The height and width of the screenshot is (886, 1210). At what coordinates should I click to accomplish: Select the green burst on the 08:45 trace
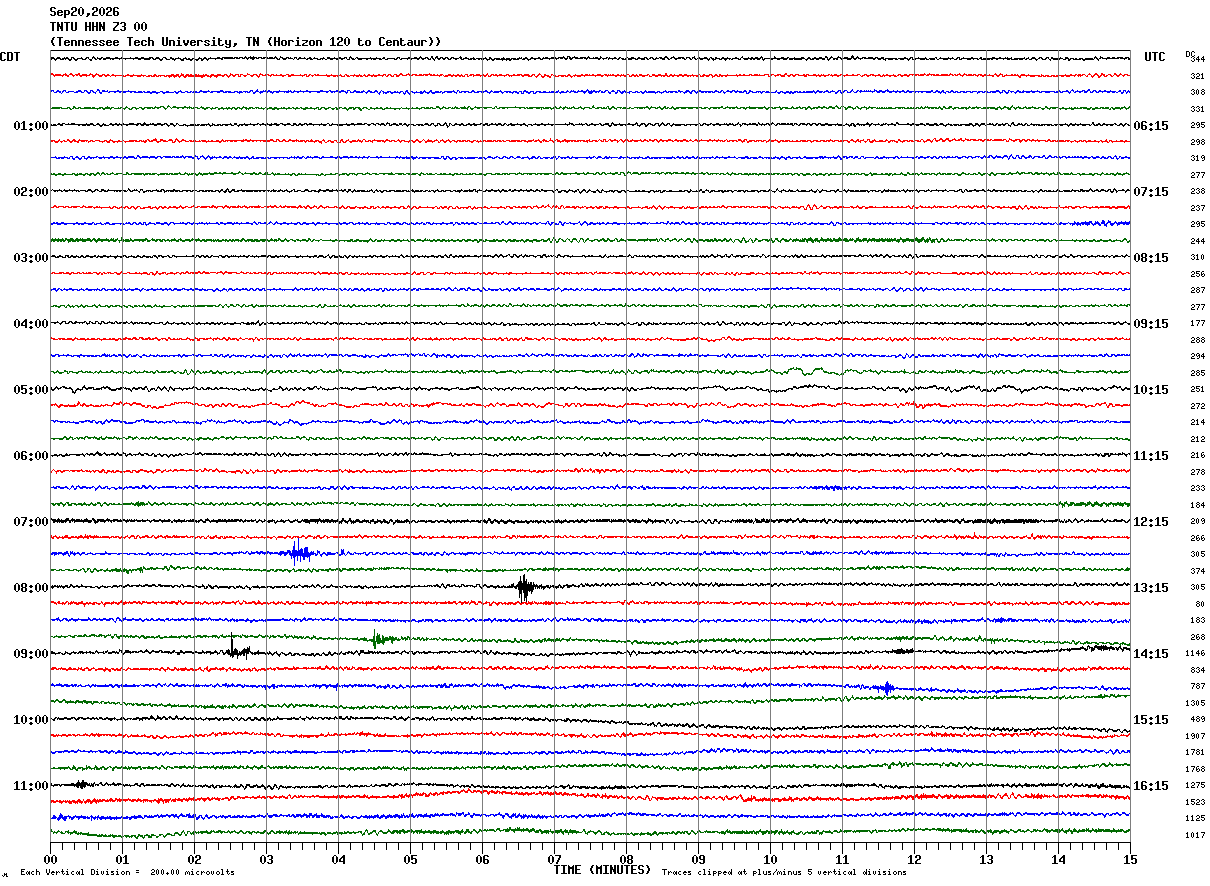[381, 638]
